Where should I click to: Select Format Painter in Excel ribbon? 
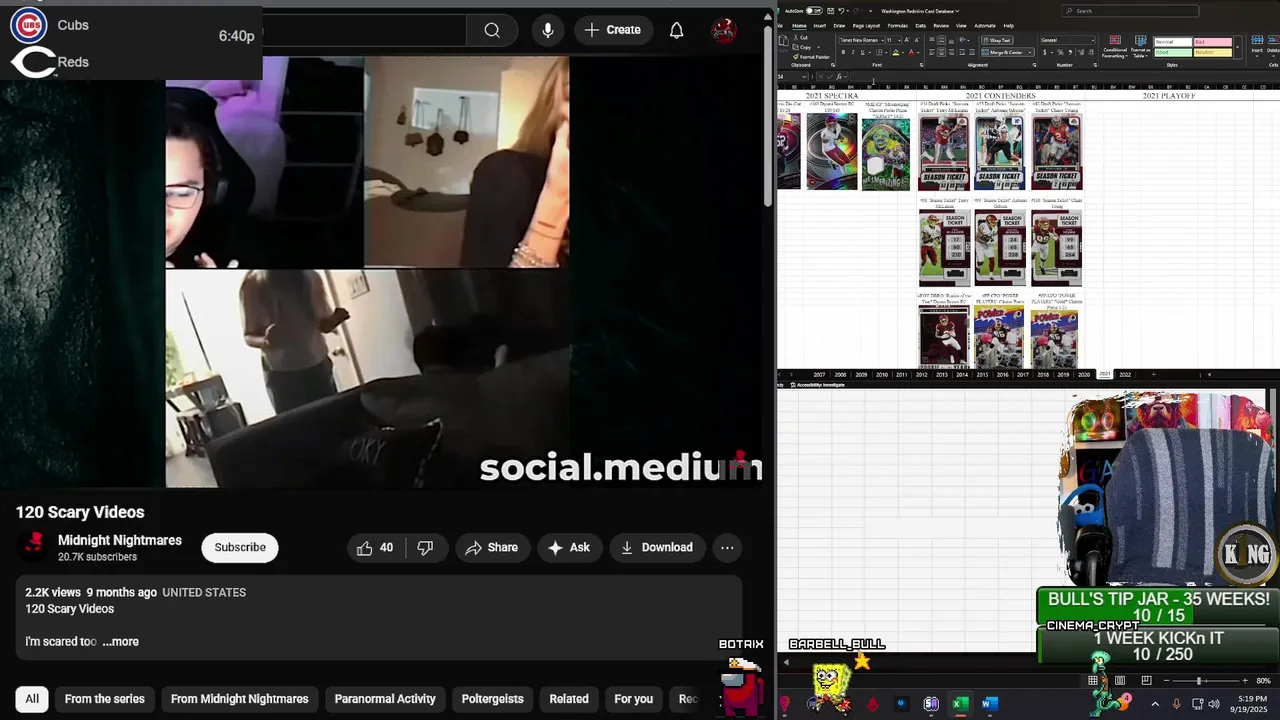tap(811, 57)
